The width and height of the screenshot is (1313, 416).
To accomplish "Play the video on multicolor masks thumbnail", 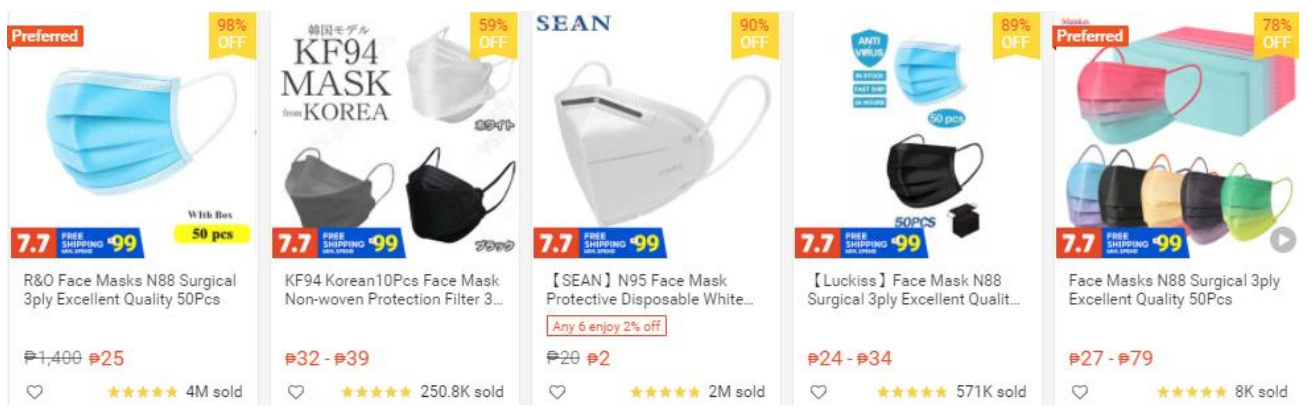I will 1282,240.
